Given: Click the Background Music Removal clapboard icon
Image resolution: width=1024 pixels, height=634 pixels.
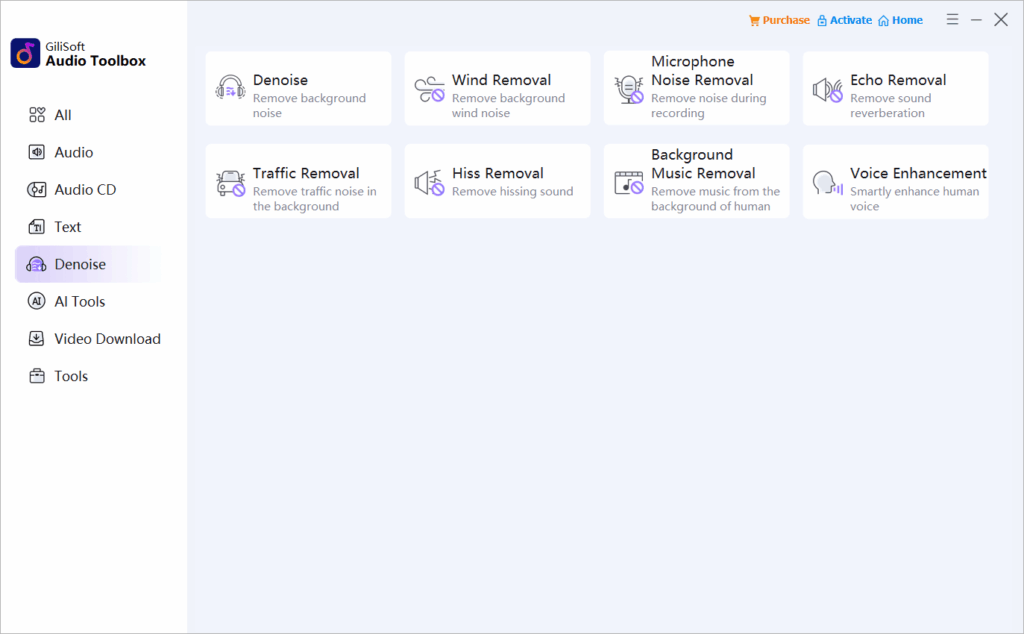Looking at the screenshot, I should point(628,183).
